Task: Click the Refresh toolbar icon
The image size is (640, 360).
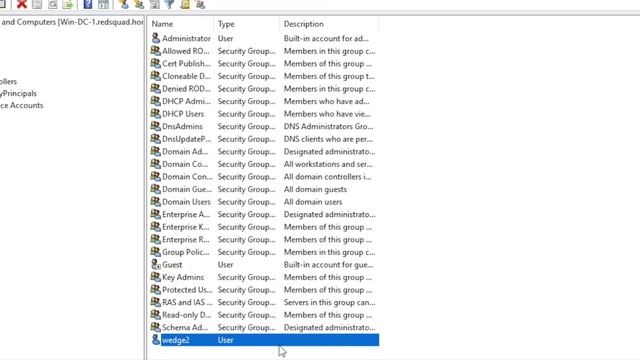Action: pyautogui.click(x=53, y=4)
